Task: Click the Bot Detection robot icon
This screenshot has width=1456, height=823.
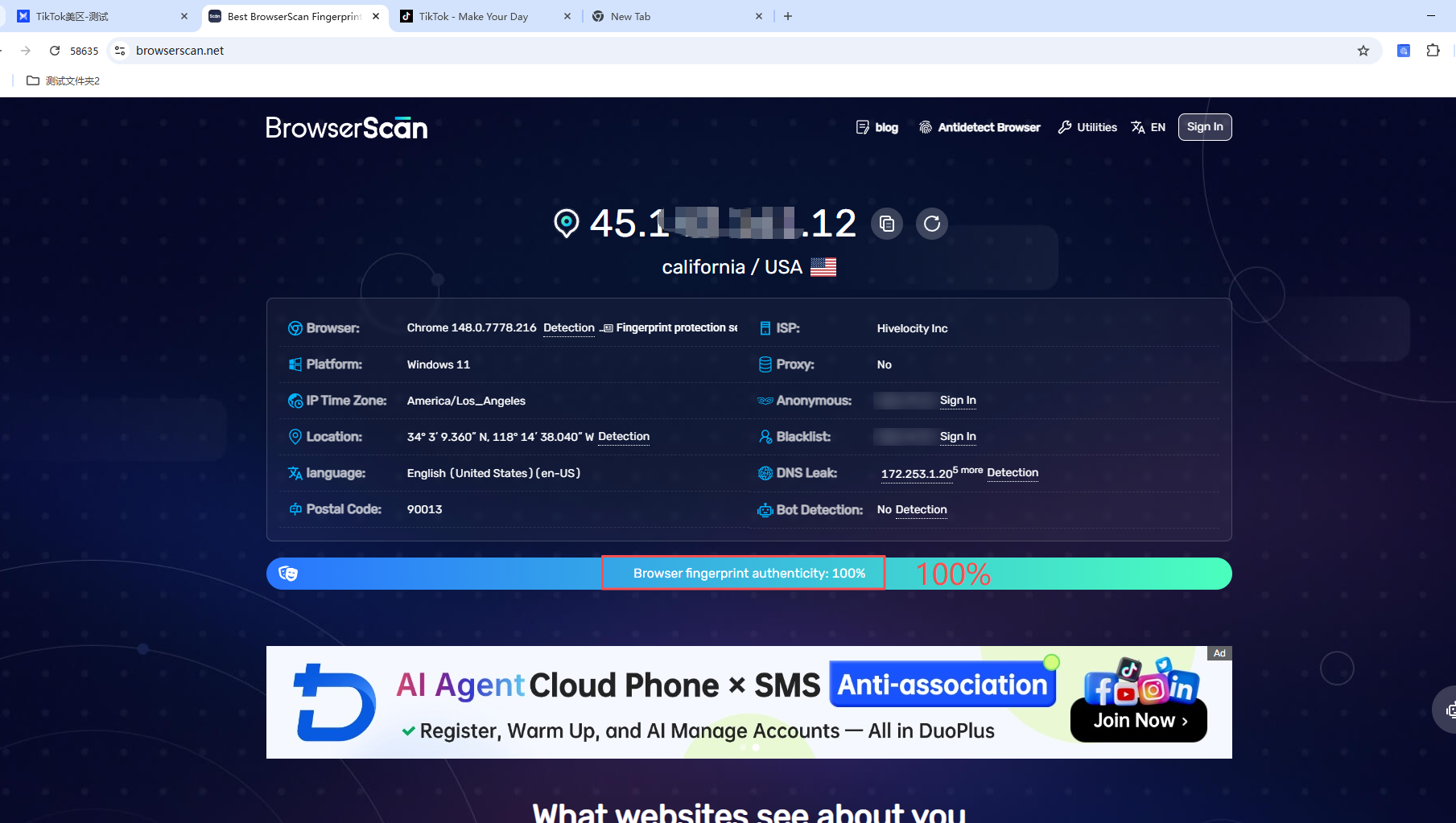Action: [765, 510]
